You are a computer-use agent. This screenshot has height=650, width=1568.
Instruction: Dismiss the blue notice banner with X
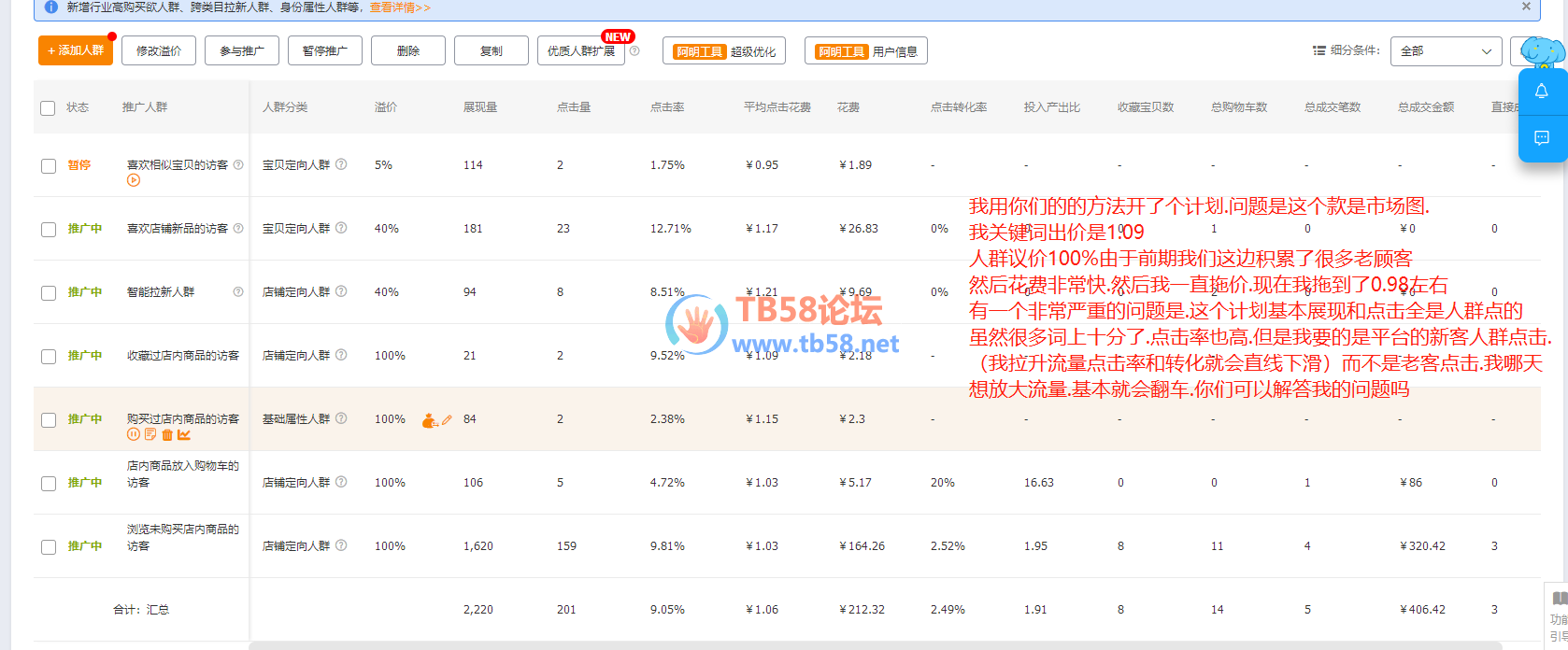tap(1526, 7)
